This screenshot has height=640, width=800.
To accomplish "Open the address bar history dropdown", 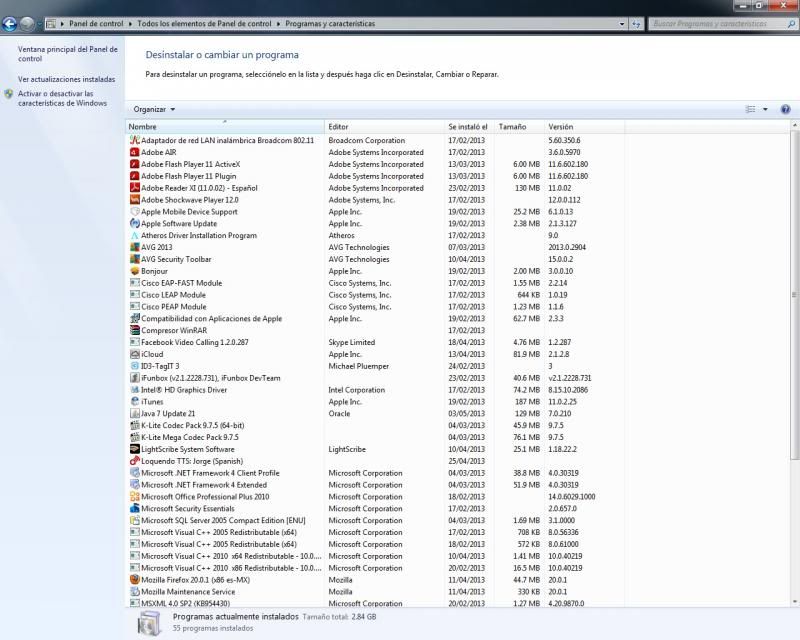I will coord(622,23).
